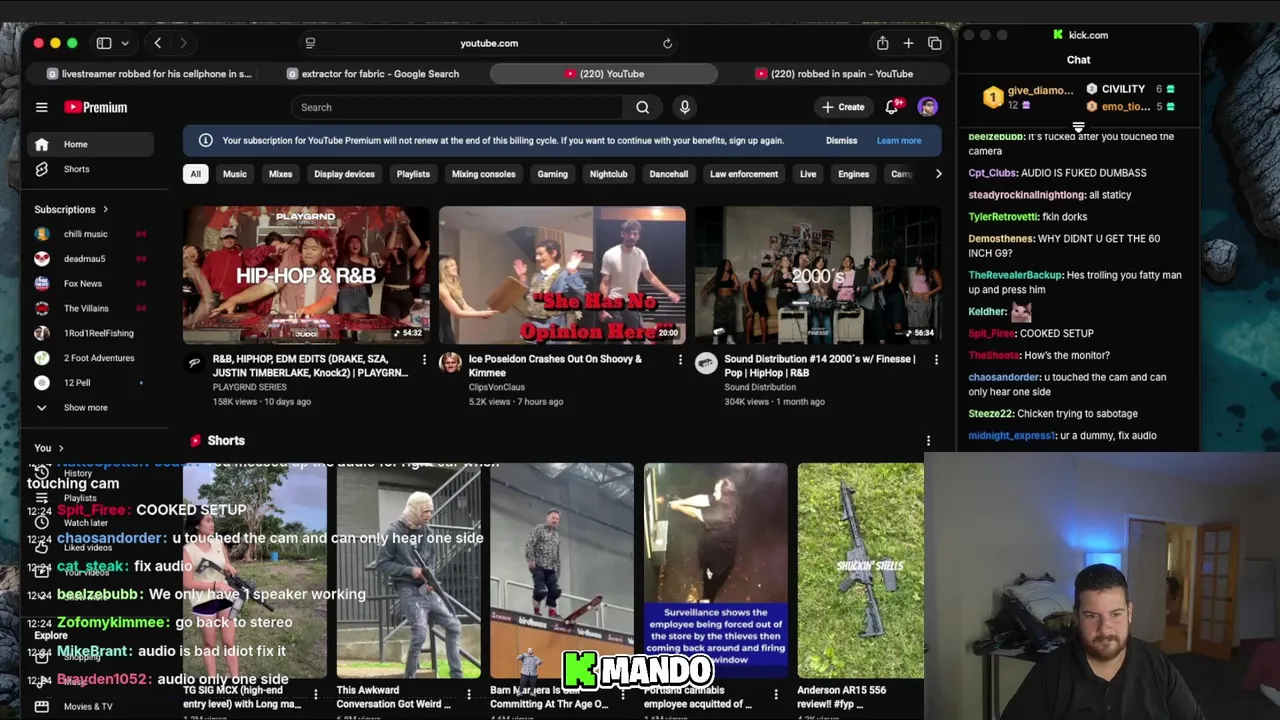
Task: Select the Engines filter chip
Action: [853, 174]
